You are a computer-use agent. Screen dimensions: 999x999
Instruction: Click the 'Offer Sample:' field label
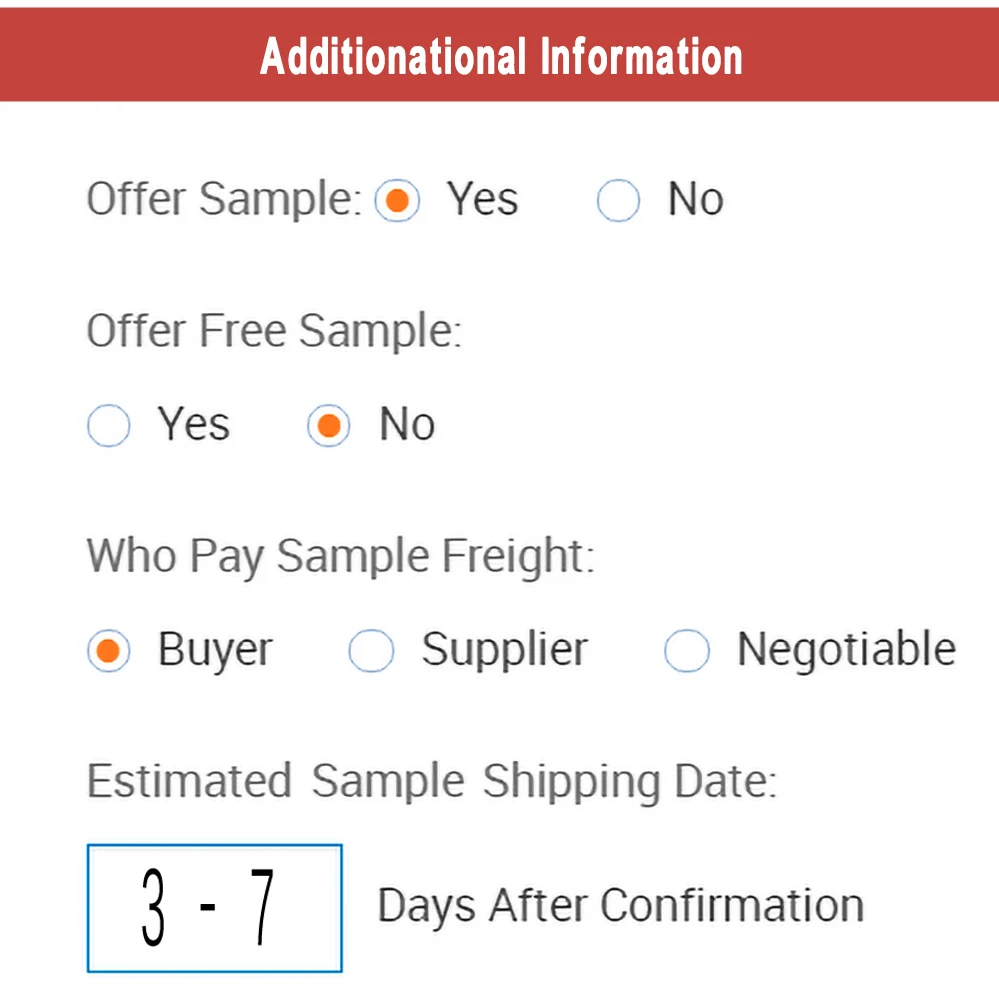(x=224, y=199)
